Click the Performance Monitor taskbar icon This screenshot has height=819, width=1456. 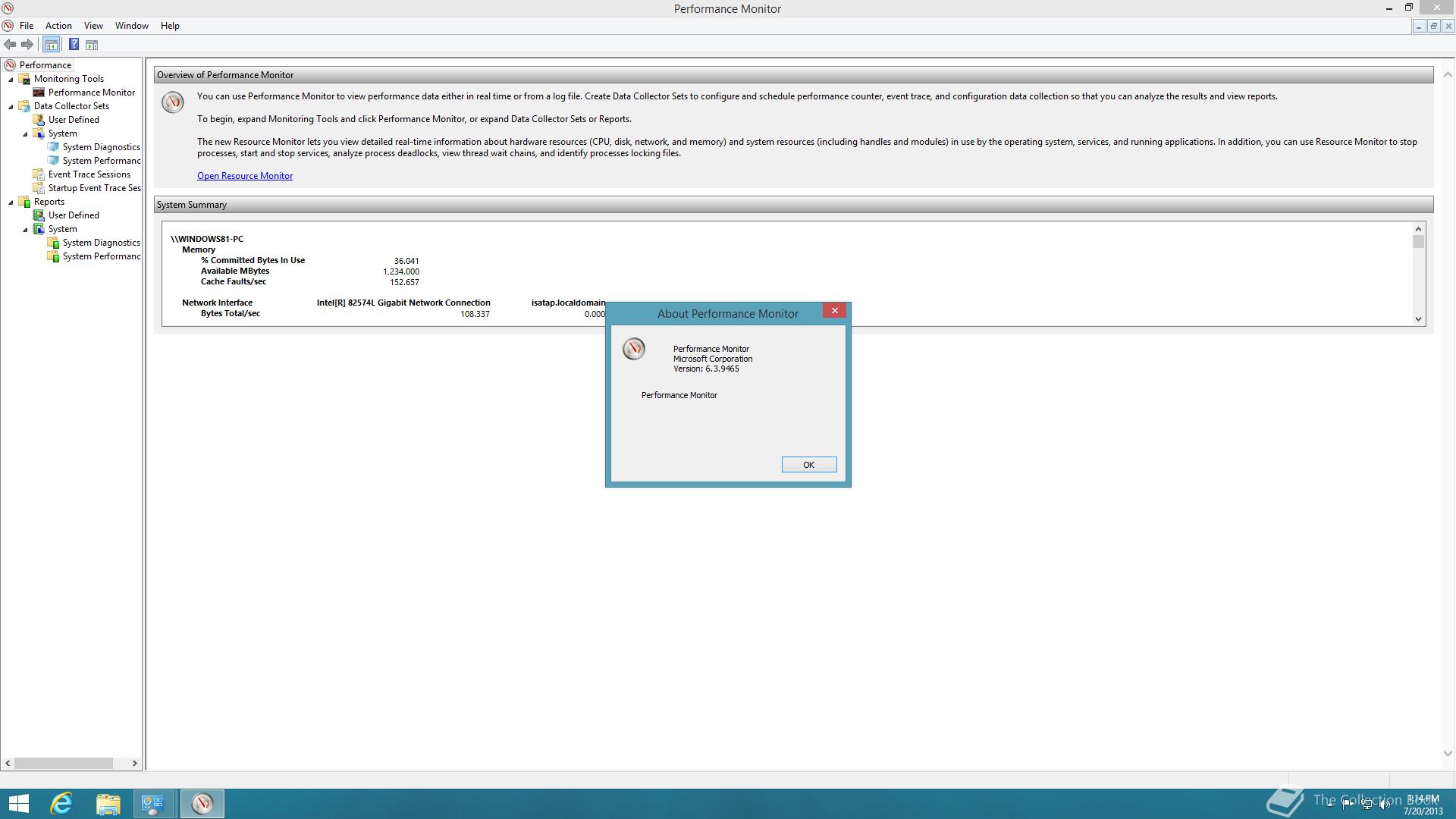coord(202,804)
